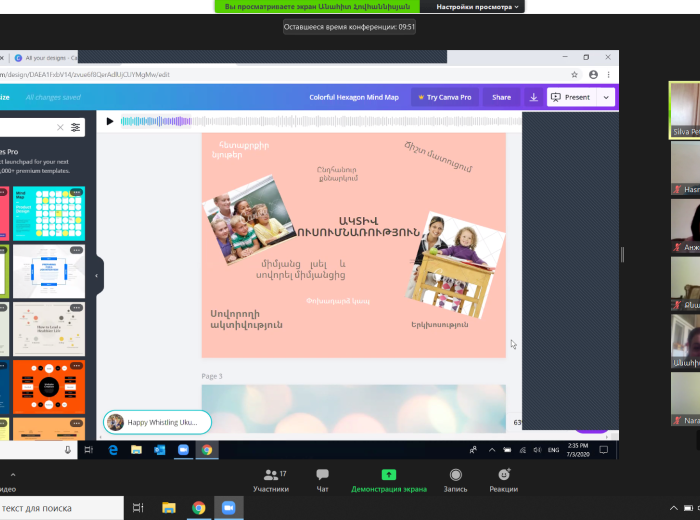The width and height of the screenshot is (700, 520).
Task: Open the Чат chat button
Action: click(322, 481)
